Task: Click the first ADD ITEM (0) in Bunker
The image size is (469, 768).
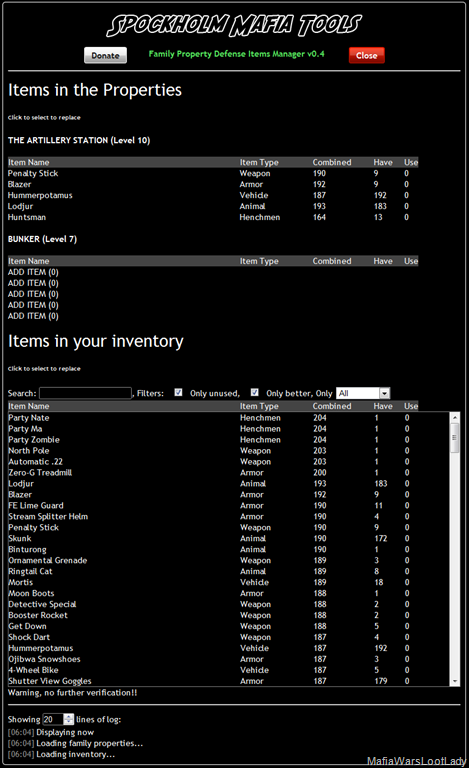Action: click(33, 272)
